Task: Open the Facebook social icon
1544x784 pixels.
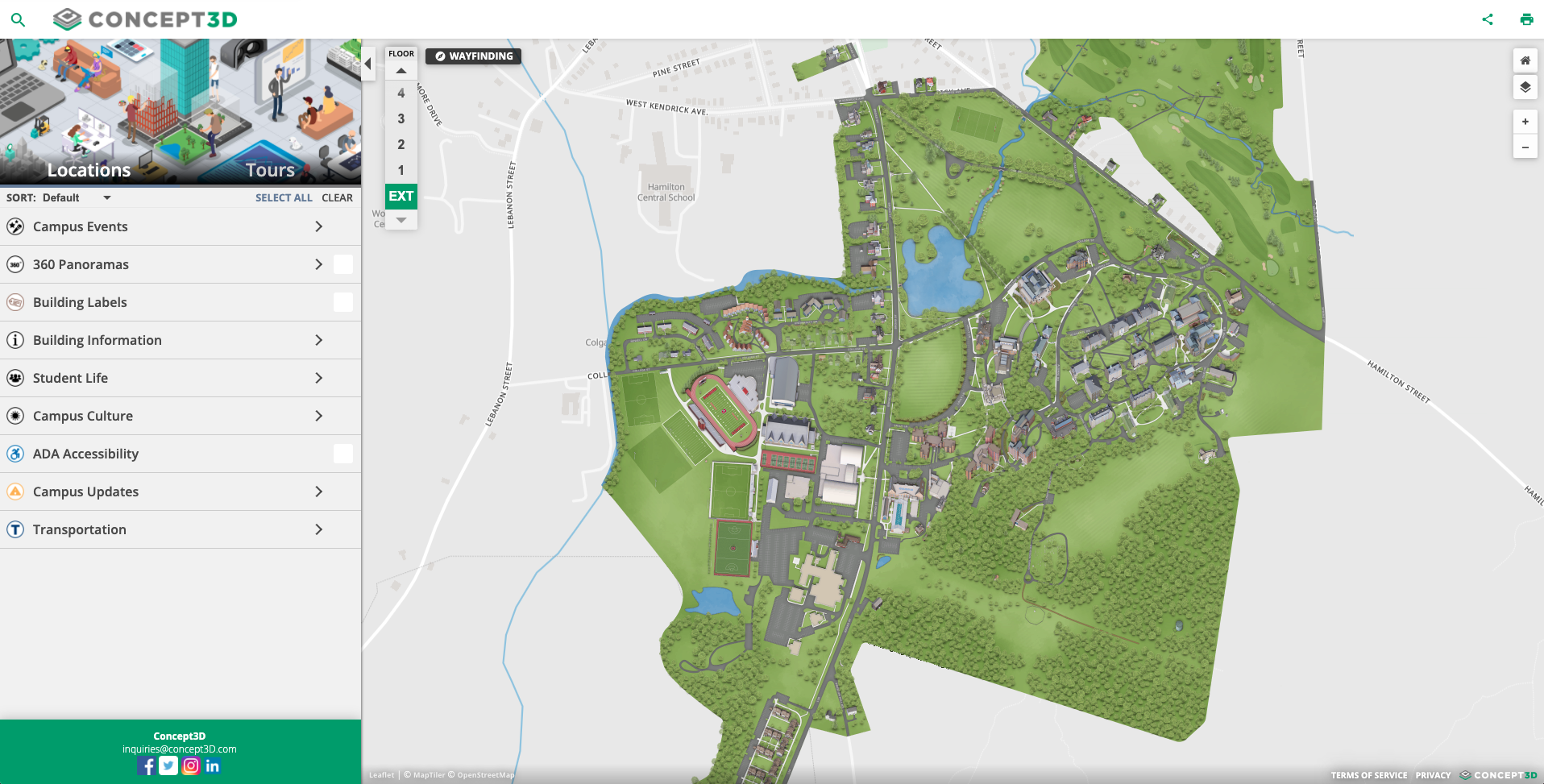Action: coord(146,765)
